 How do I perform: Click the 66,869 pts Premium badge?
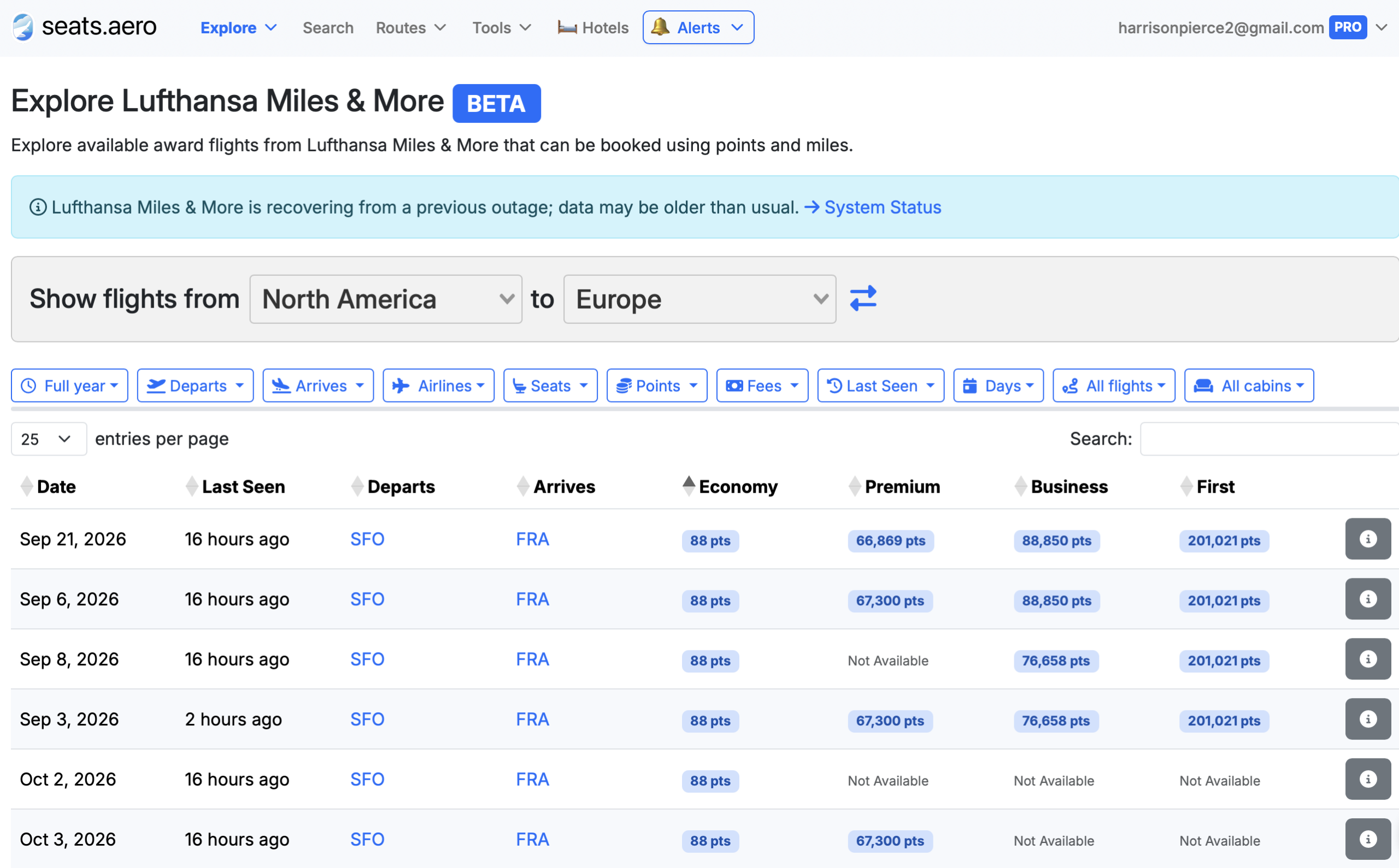pyautogui.click(x=891, y=541)
